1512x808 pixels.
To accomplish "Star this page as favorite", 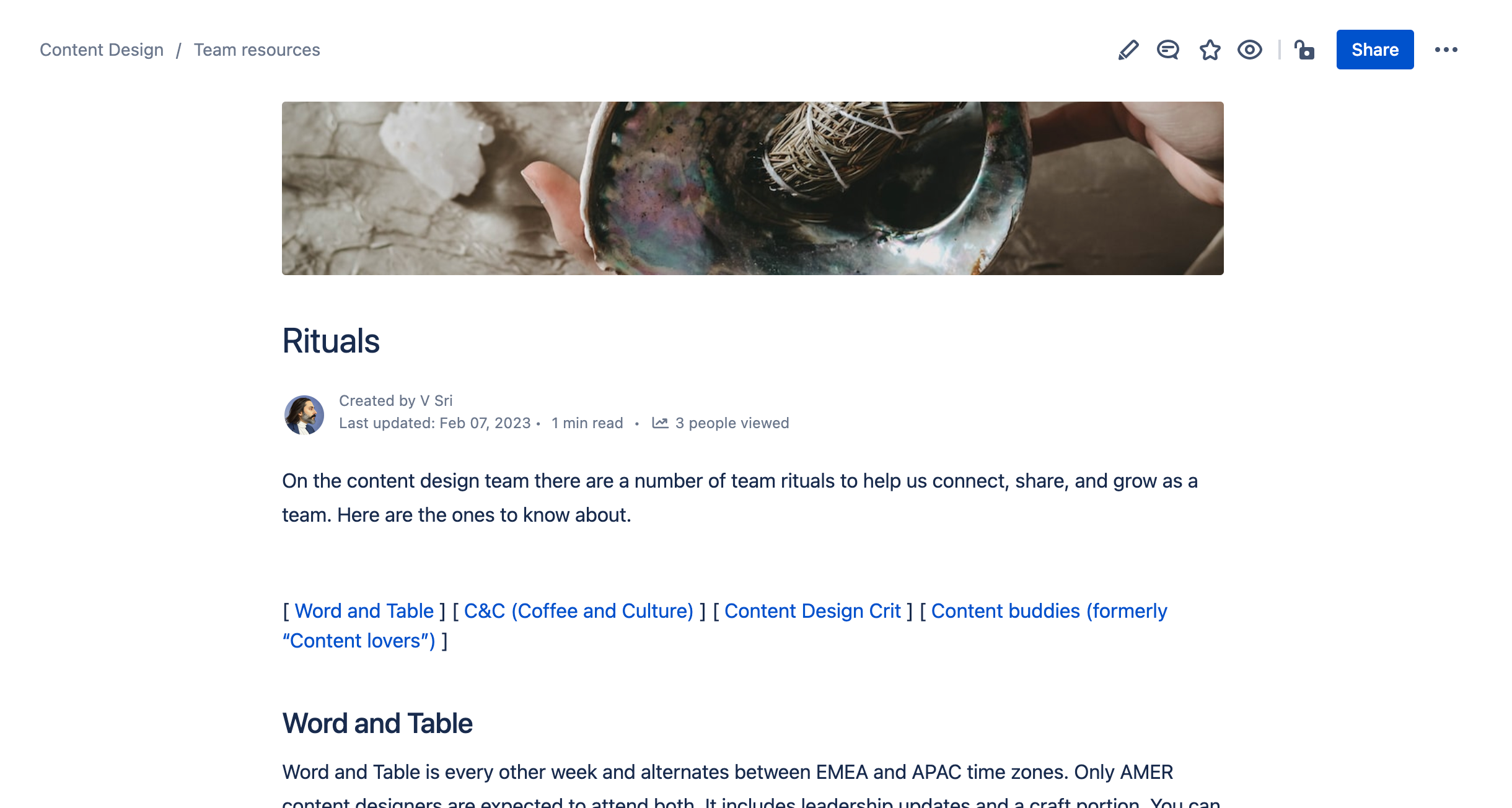I will pyautogui.click(x=1210, y=50).
